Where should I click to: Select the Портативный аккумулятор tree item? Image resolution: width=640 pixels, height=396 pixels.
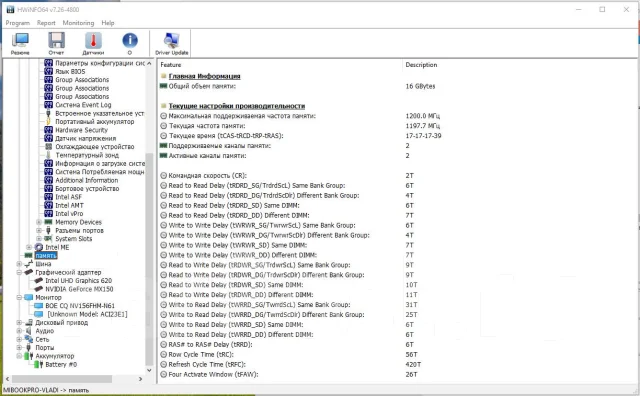95,122
